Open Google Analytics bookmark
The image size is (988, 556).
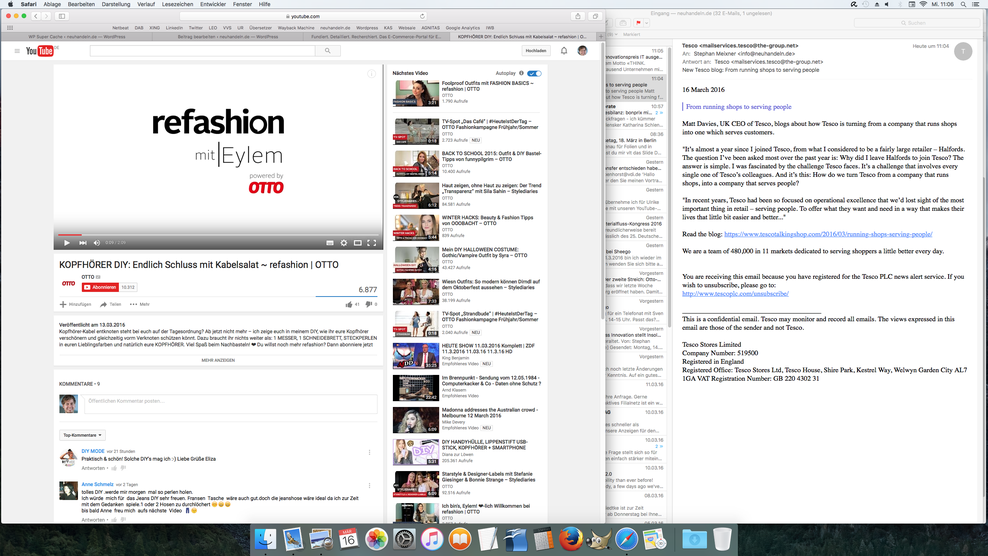tap(462, 28)
